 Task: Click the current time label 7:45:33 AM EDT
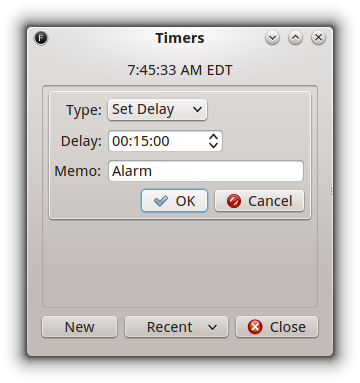(x=180, y=70)
